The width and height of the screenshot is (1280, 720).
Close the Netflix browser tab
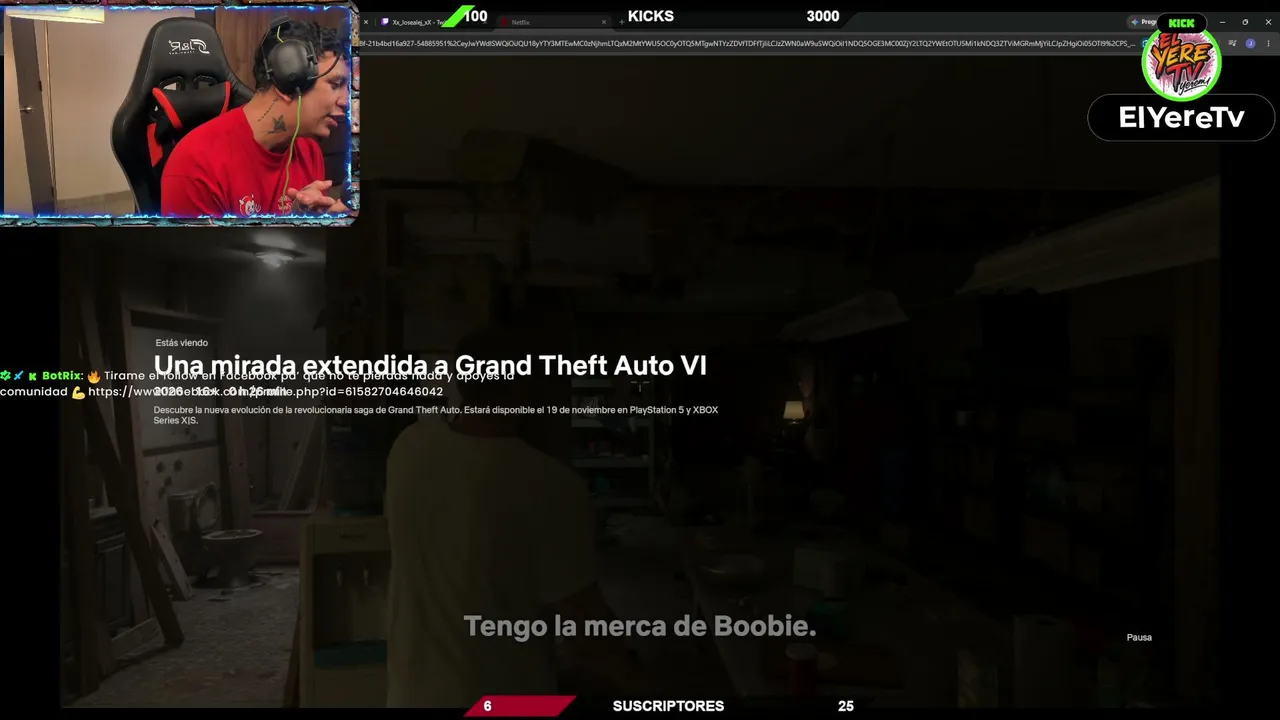[x=604, y=22]
